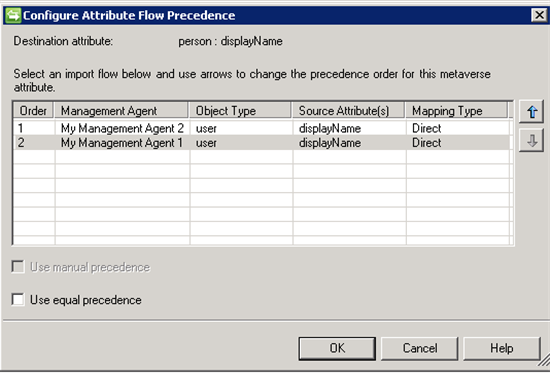Click the Object Type column header
Viewport: 550px width, 373px height.
[240, 111]
